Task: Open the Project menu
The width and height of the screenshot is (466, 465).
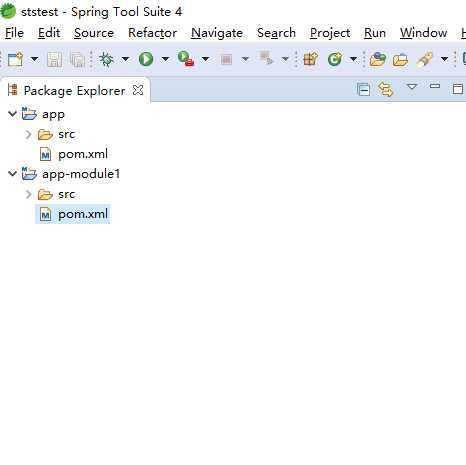Action: tap(330, 33)
